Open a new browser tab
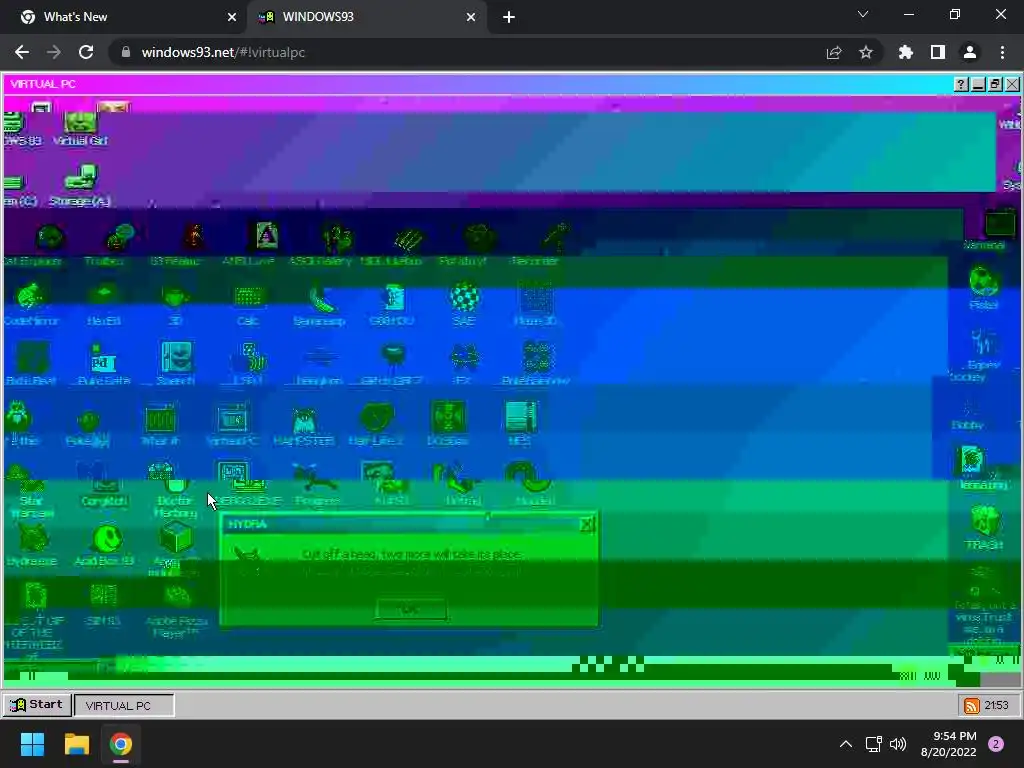The image size is (1024, 768). 509,17
